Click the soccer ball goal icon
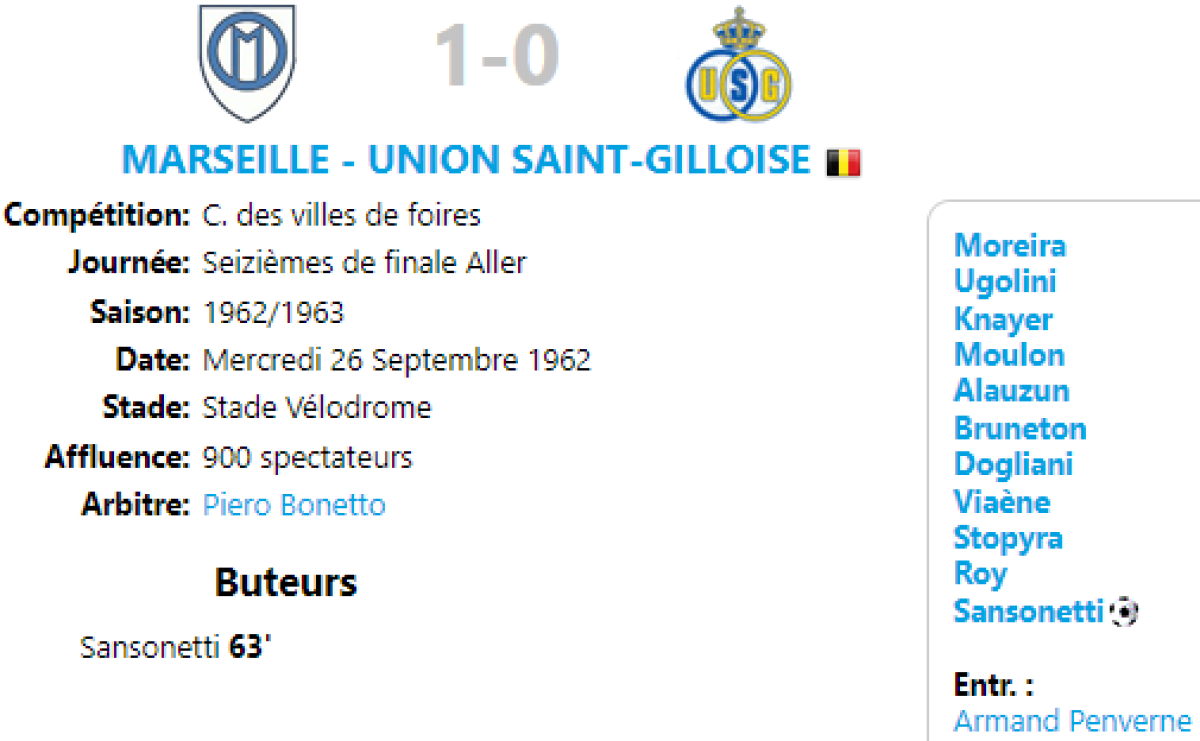Viewport: 1200px width, 741px height. [x=1125, y=611]
